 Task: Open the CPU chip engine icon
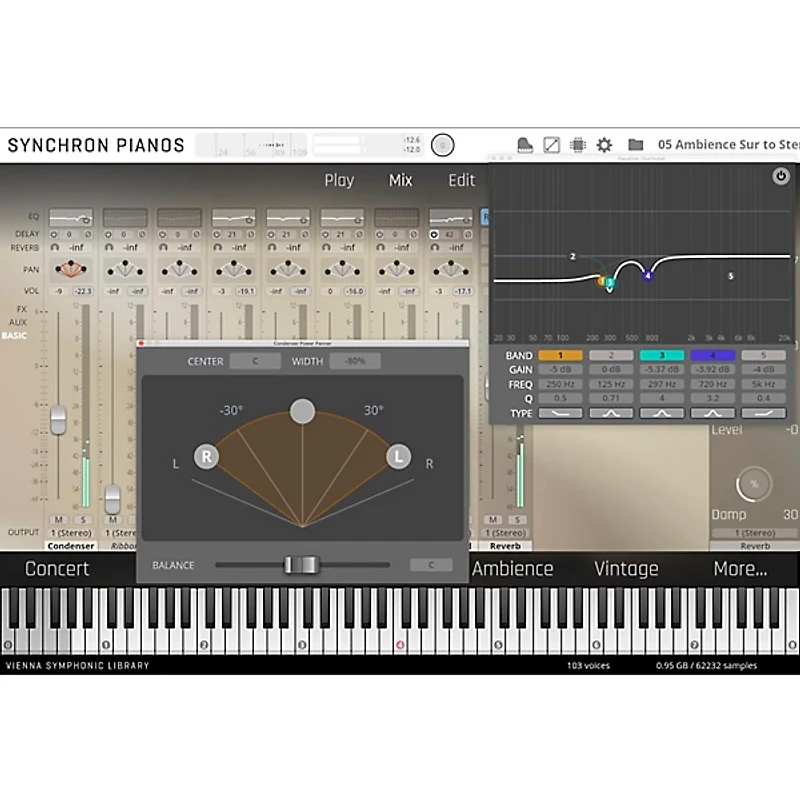point(577,145)
